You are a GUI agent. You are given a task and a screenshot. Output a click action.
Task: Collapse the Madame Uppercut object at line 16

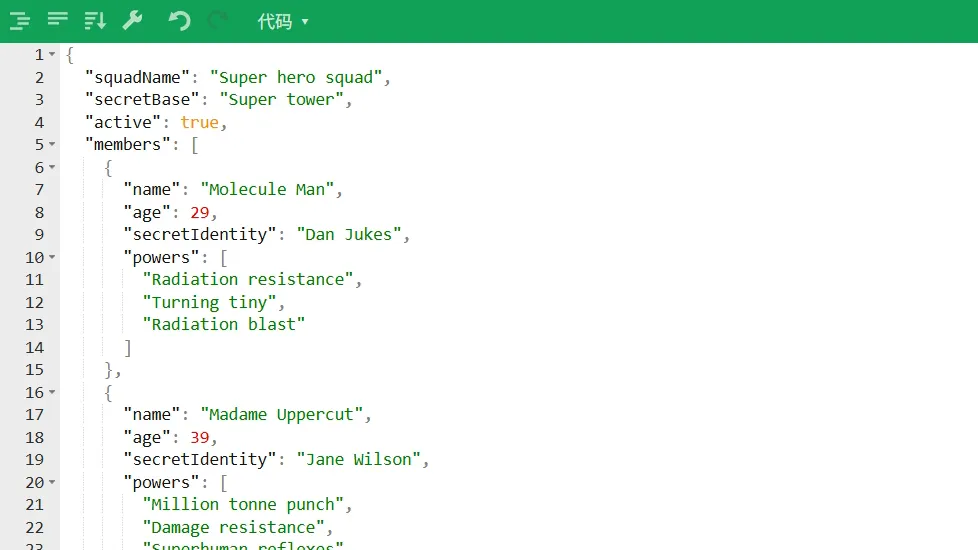pos(52,392)
